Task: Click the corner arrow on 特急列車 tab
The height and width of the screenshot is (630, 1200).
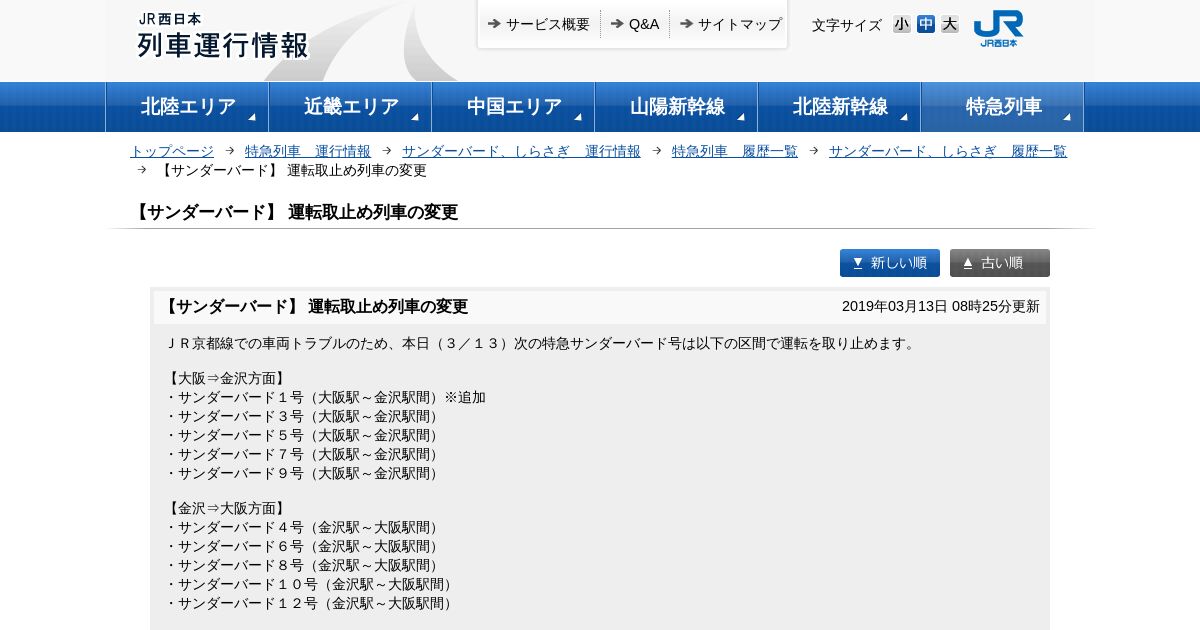Action: pyautogui.click(x=1067, y=117)
